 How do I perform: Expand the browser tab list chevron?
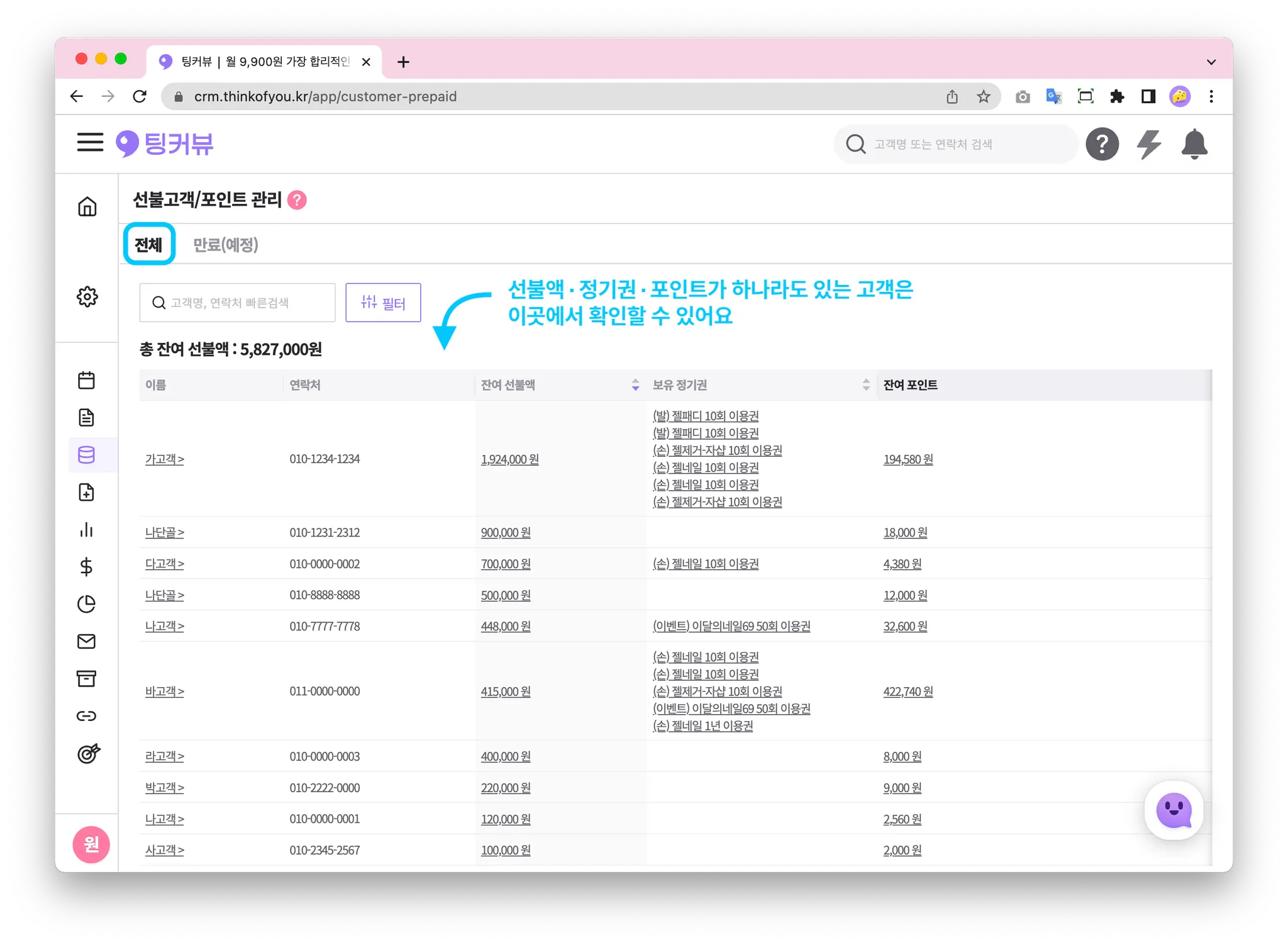tap(1211, 62)
